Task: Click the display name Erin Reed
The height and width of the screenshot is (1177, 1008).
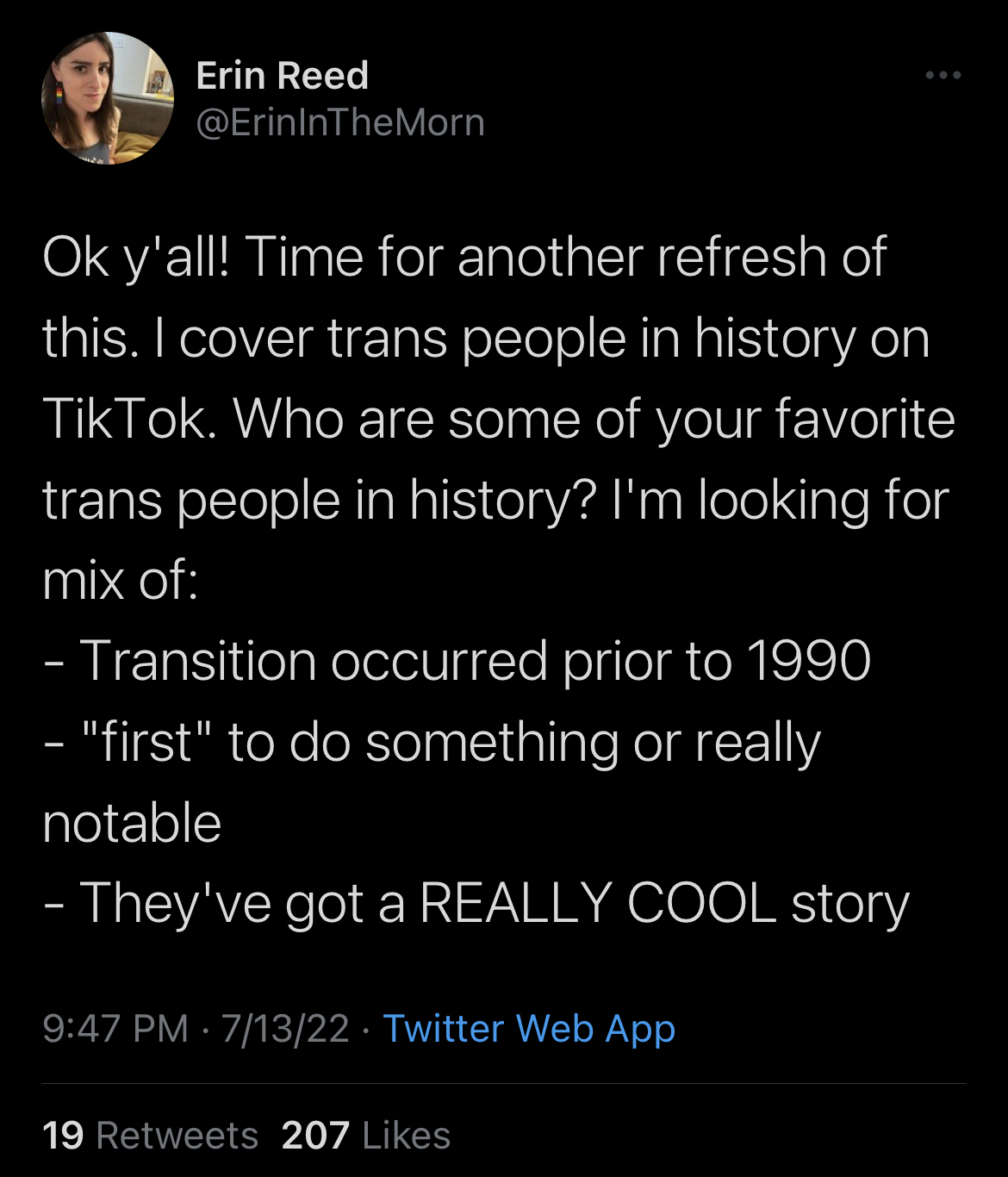Action: 283,76
